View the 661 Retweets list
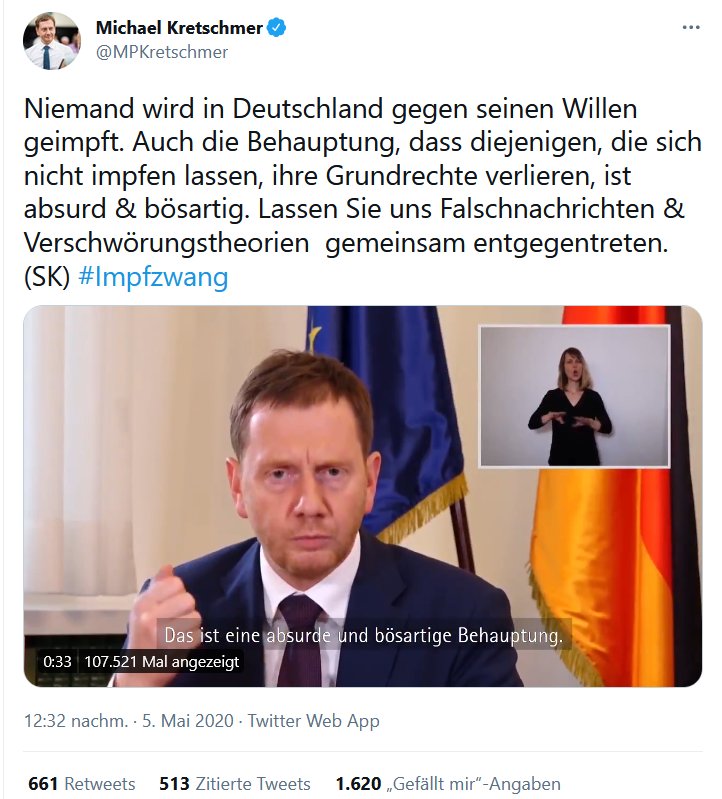 [x=82, y=783]
